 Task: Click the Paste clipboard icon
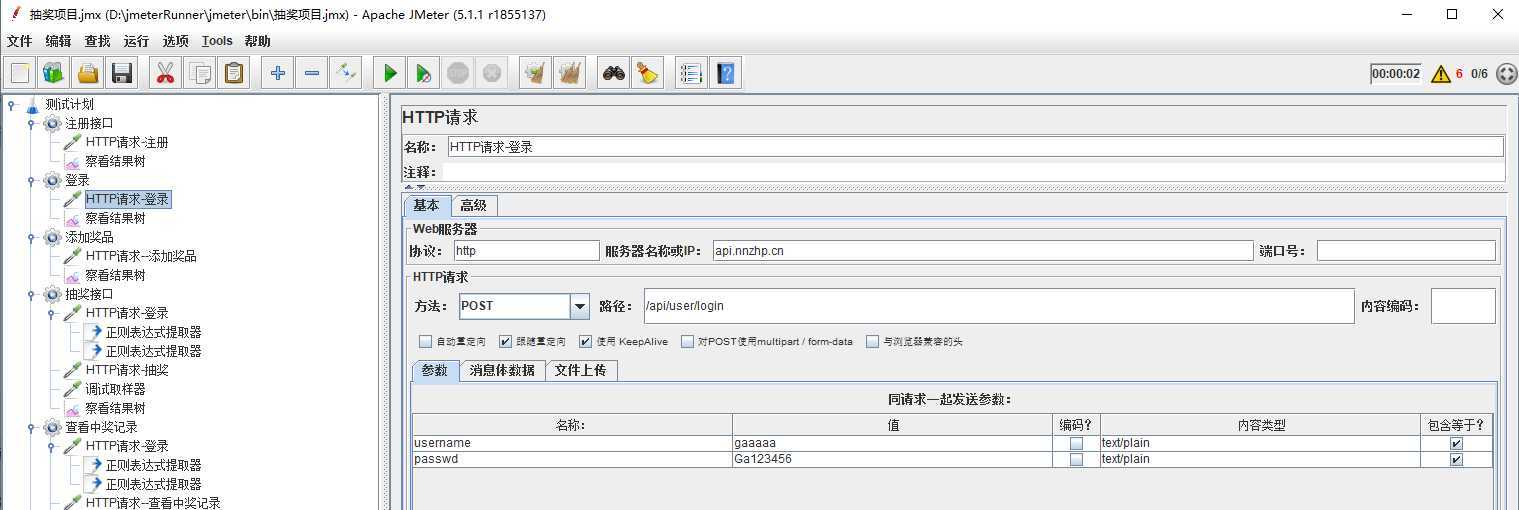(234, 73)
